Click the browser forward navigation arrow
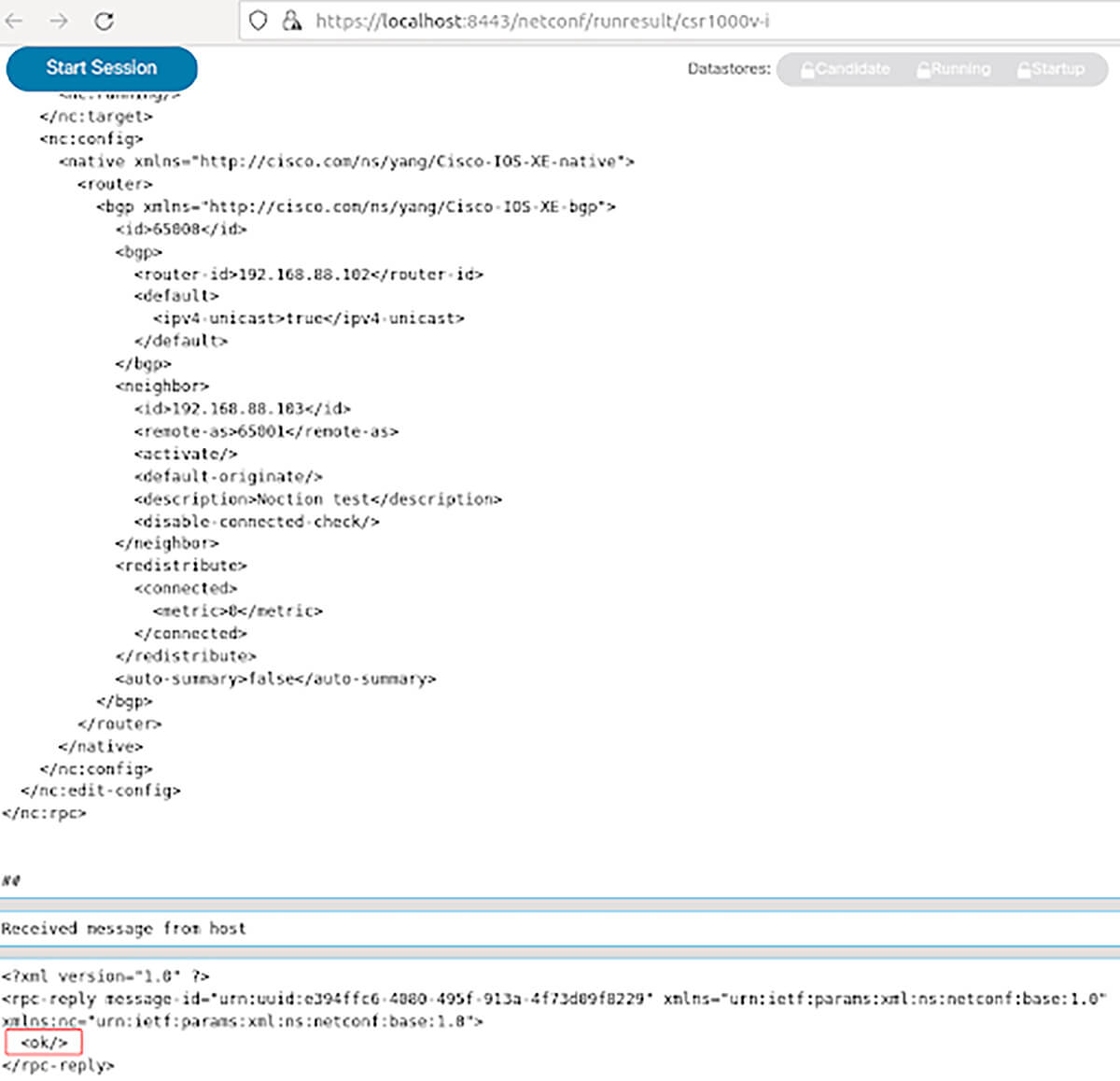1120x1081 pixels. click(58, 19)
